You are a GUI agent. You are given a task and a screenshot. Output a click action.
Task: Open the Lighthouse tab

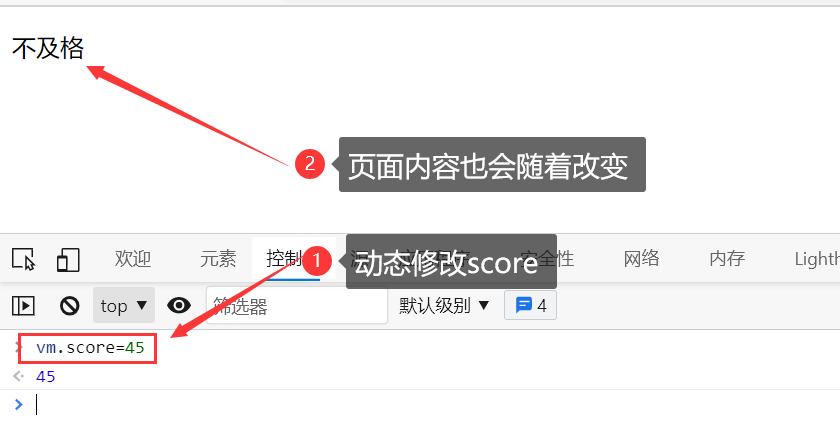pos(817,259)
